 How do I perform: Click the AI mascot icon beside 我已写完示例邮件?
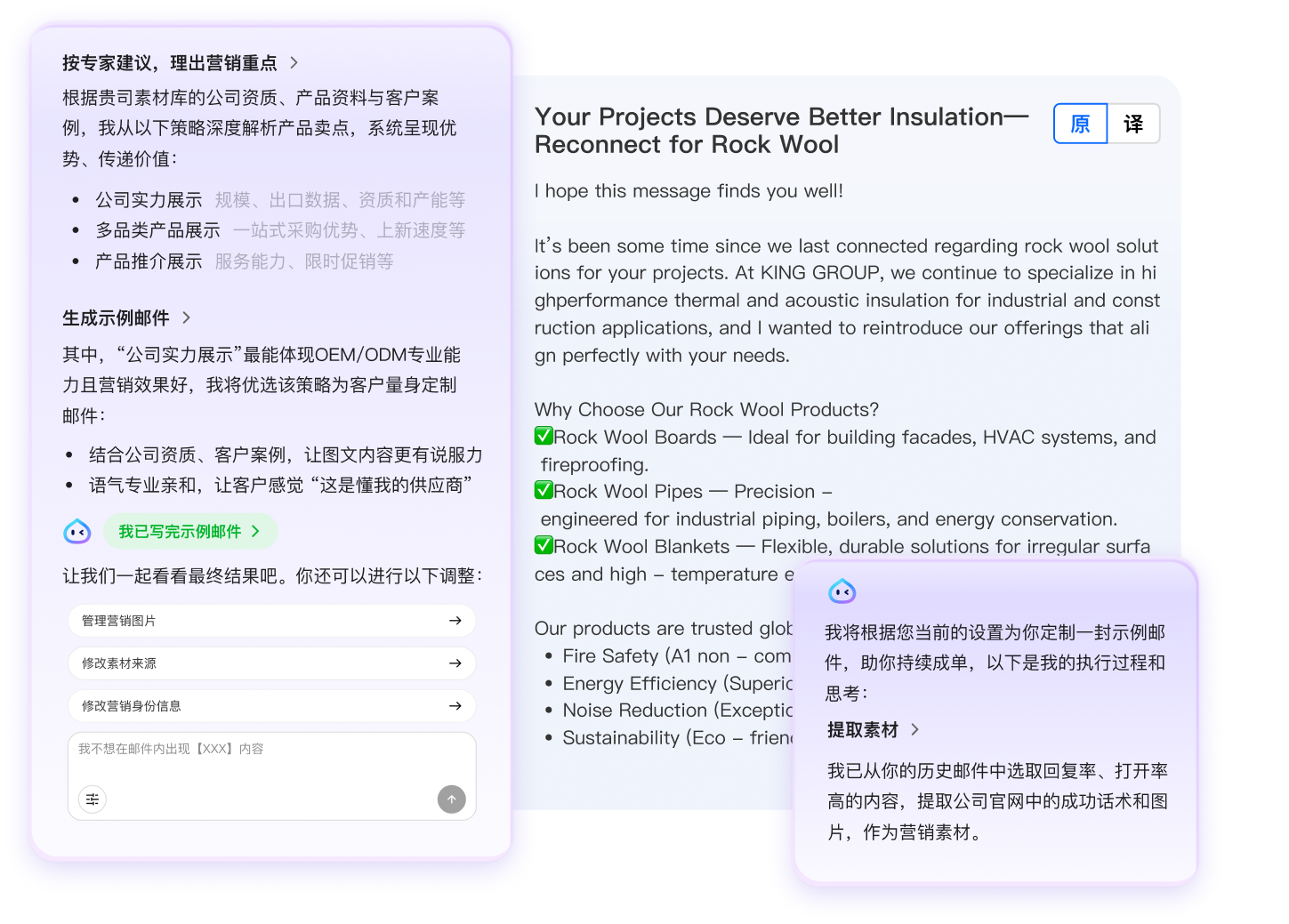(77, 531)
